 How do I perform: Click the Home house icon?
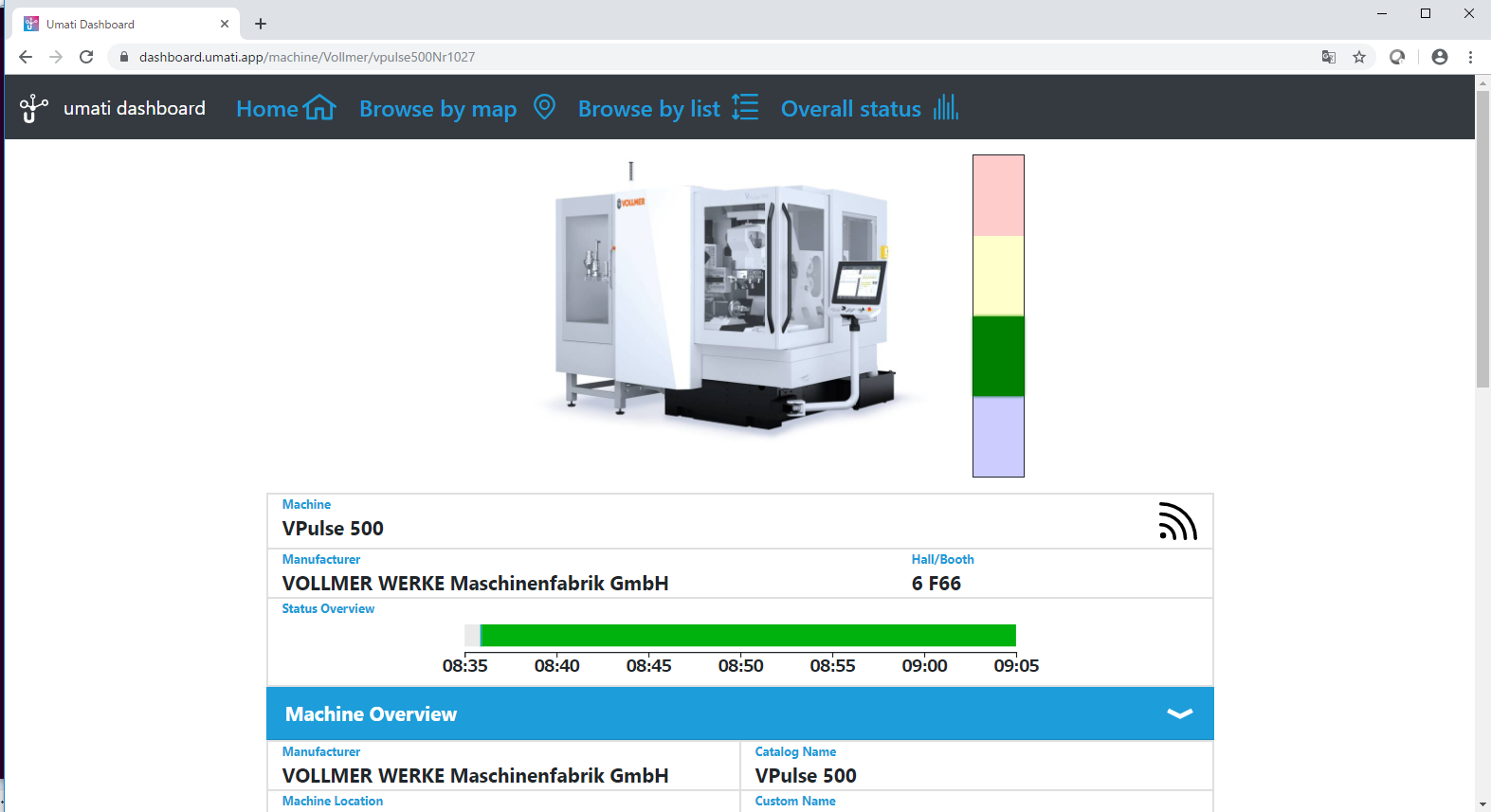[x=320, y=108]
